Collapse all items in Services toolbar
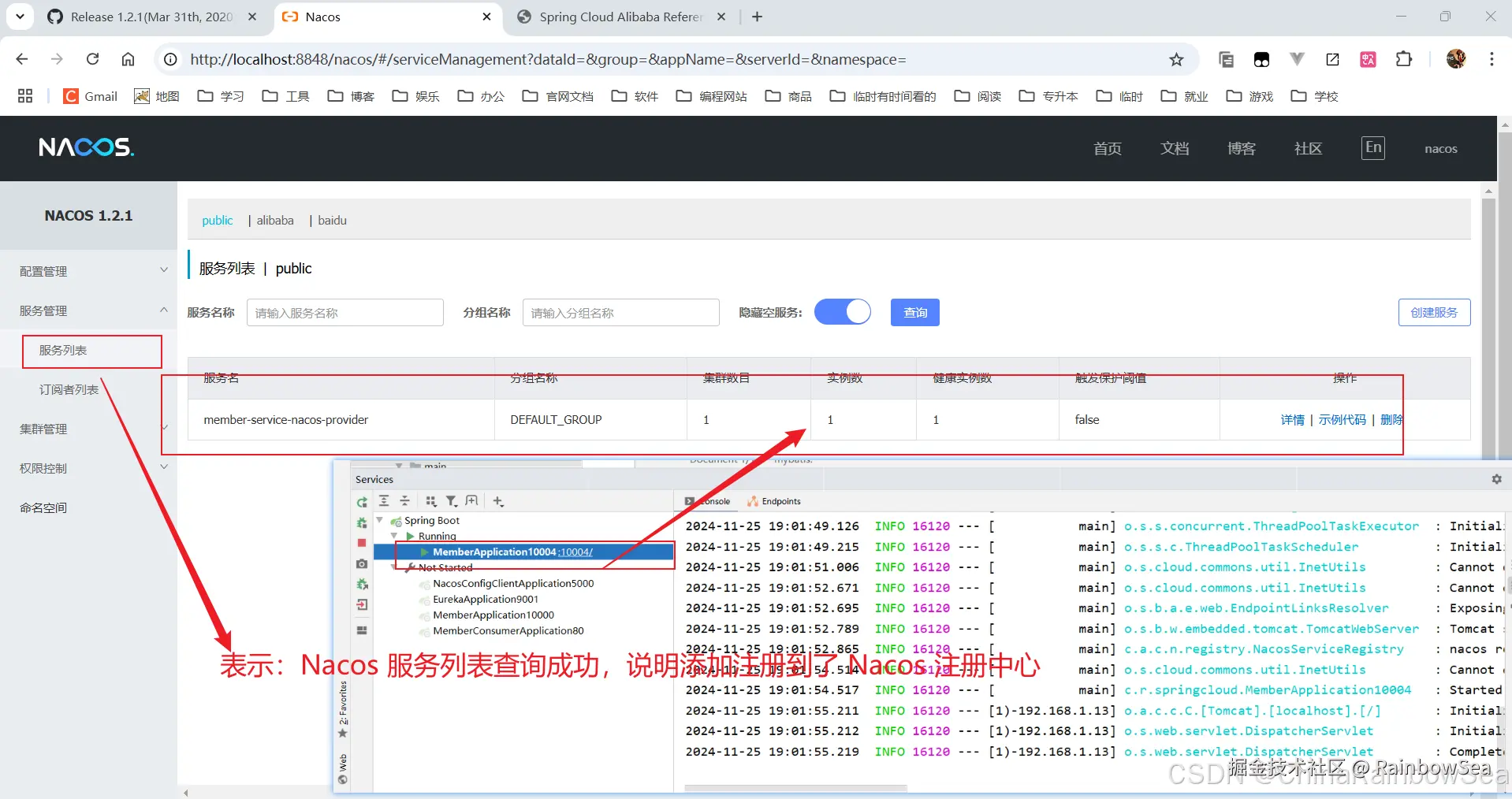Image resolution: width=1512 pixels, height=799 pixels. pyautogui.click(x=404, y=501)
